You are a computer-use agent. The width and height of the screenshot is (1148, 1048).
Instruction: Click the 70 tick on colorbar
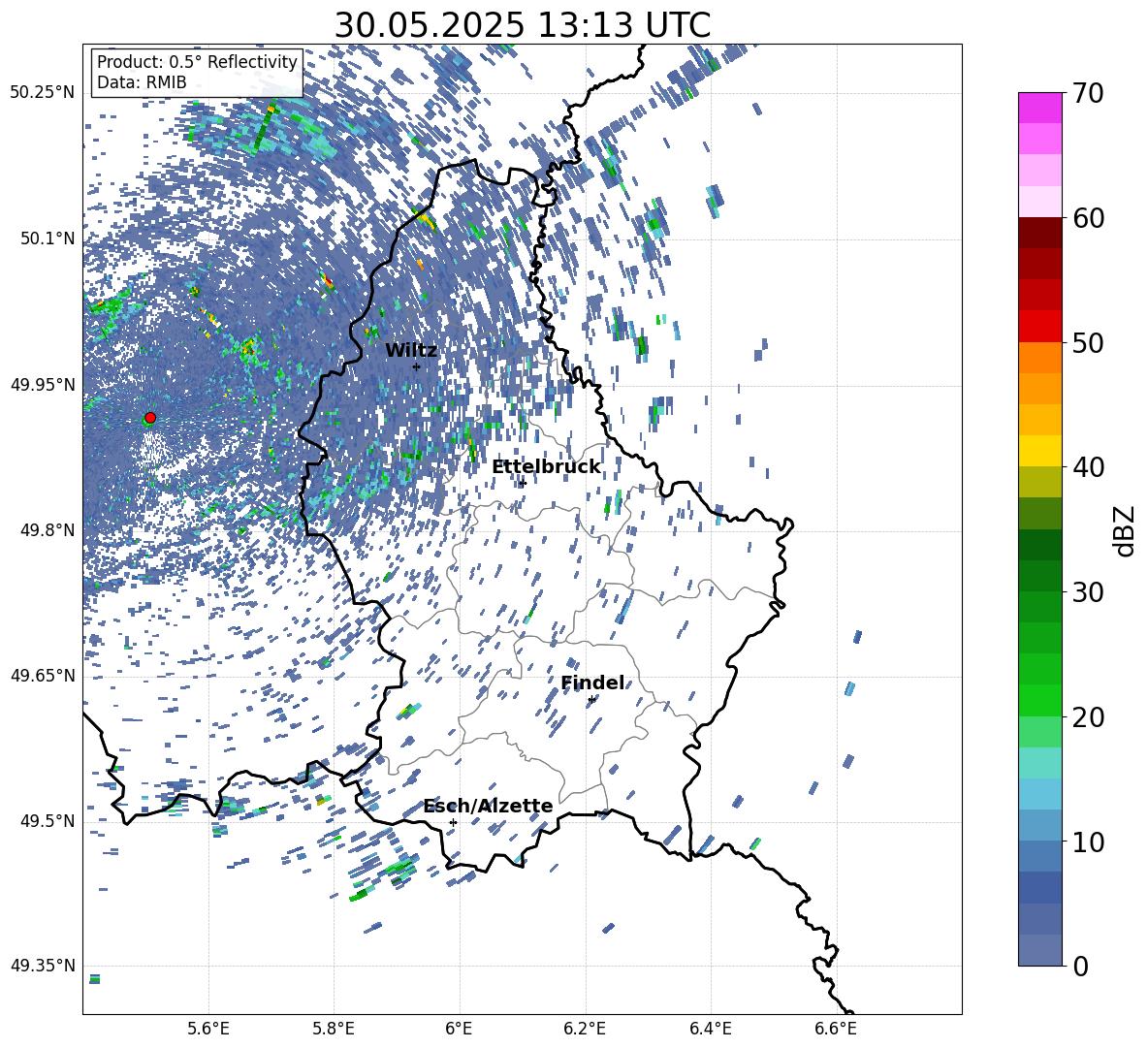pyautogui.click(x=1088, y=93)
